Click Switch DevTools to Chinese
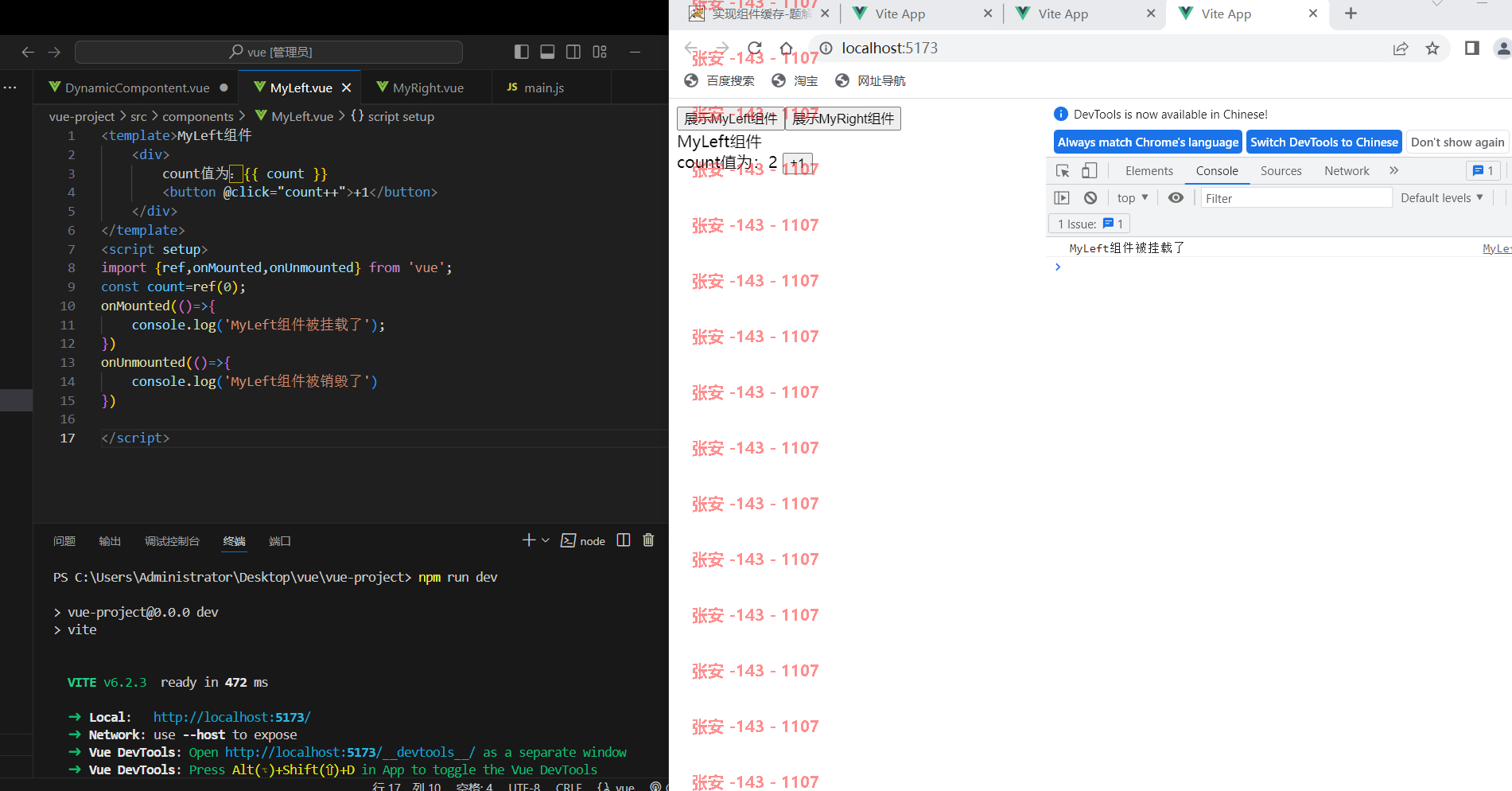1512x791 pixels. click(1323, 142)
